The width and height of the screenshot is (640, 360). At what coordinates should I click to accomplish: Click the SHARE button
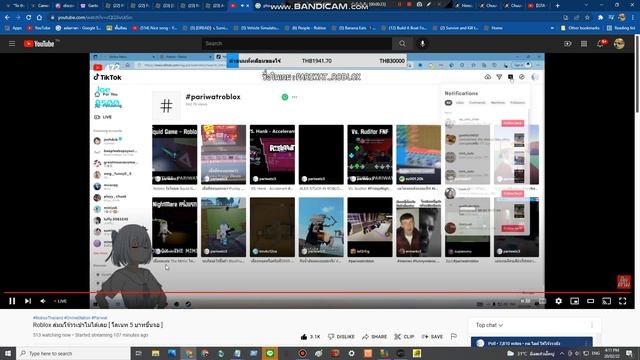tap(374, 337)
